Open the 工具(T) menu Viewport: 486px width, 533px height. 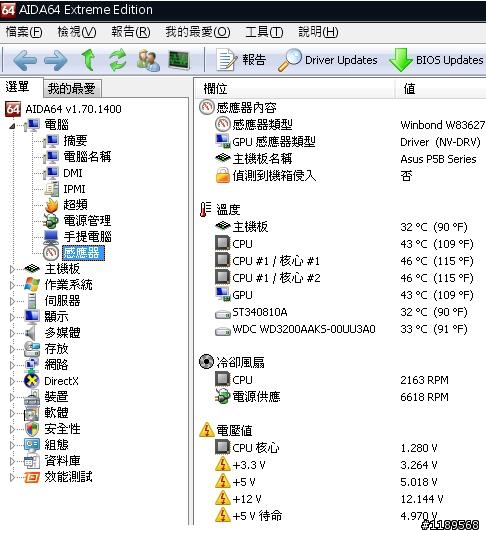[x=264, y=32]
